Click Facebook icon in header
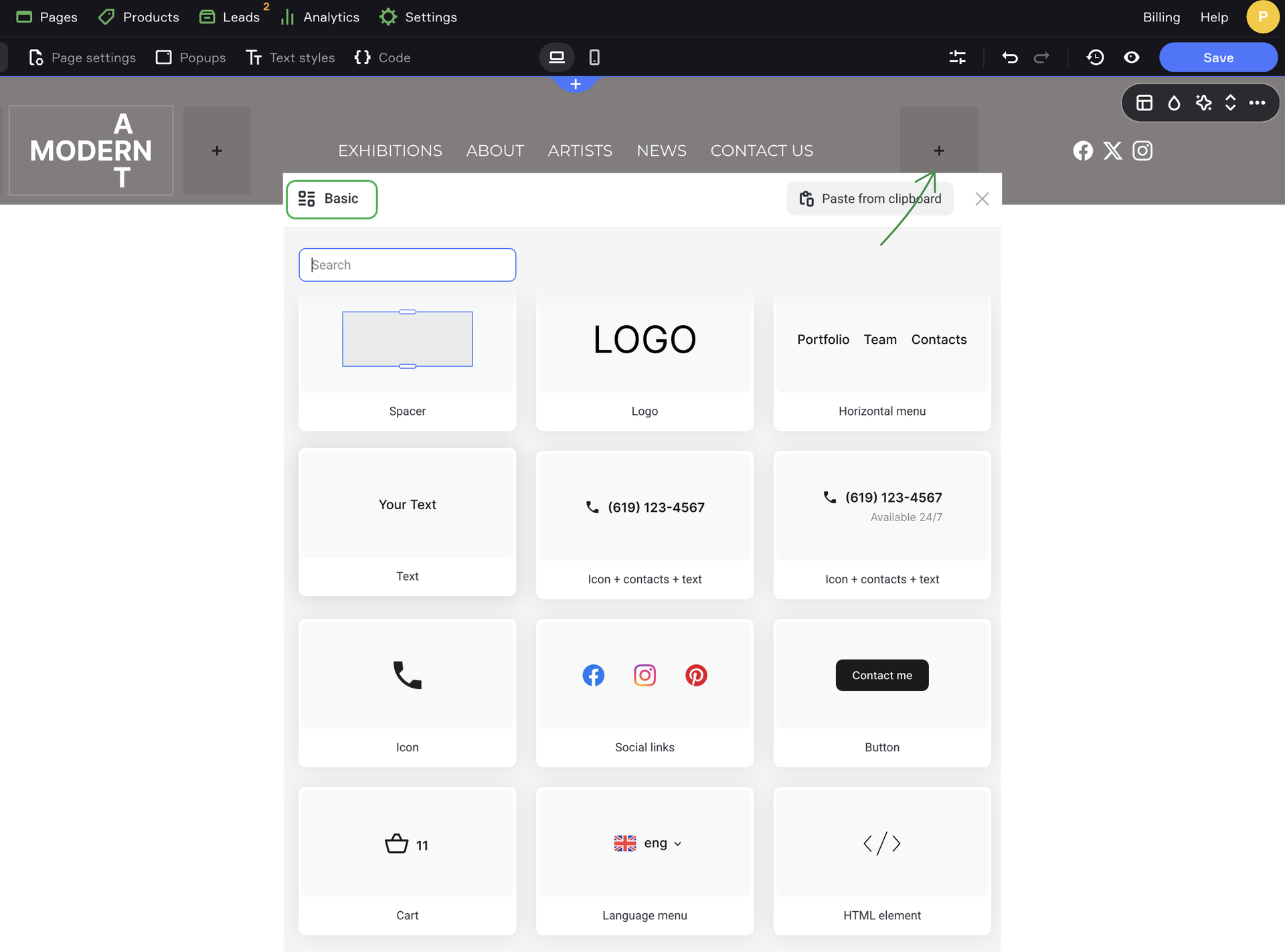Viewport: 1285px width, 952px height. click(x=1083, y=151)
